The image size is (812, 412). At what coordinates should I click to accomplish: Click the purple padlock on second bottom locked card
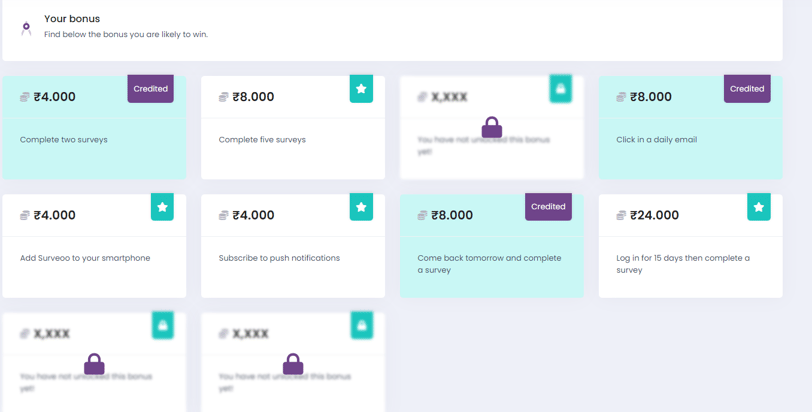coord(293,364)
